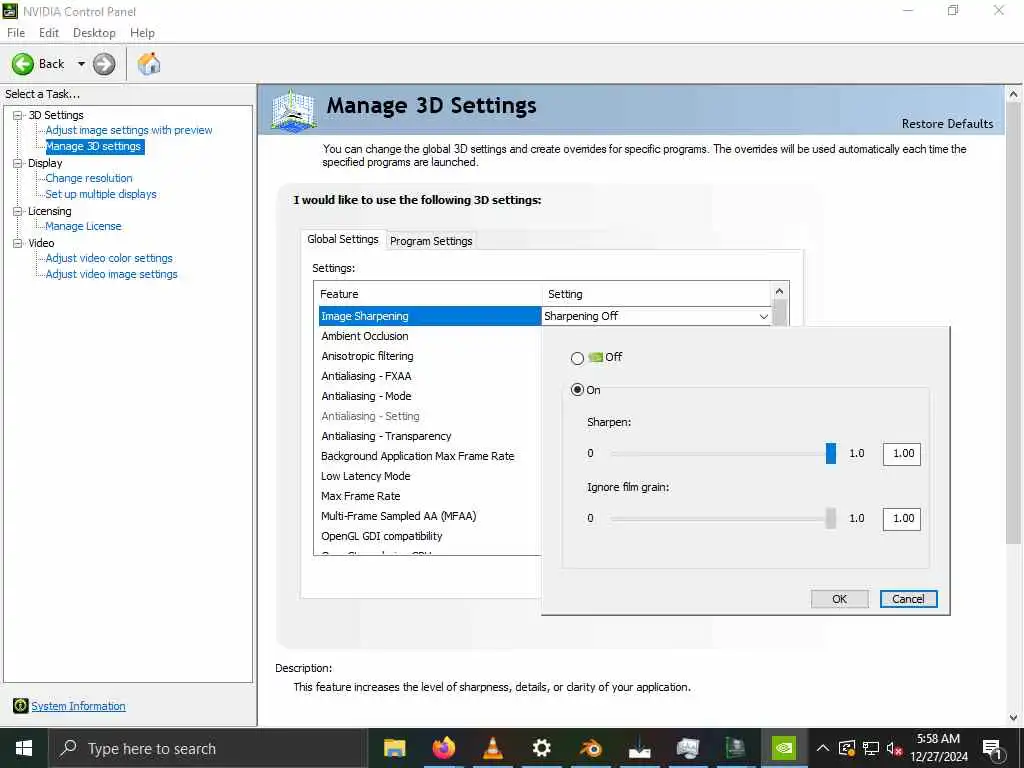Click the download tray icon in taskbar
The height and width of the screenshot is (768, 1024).
pyautogui.click(x=639, y=748)
